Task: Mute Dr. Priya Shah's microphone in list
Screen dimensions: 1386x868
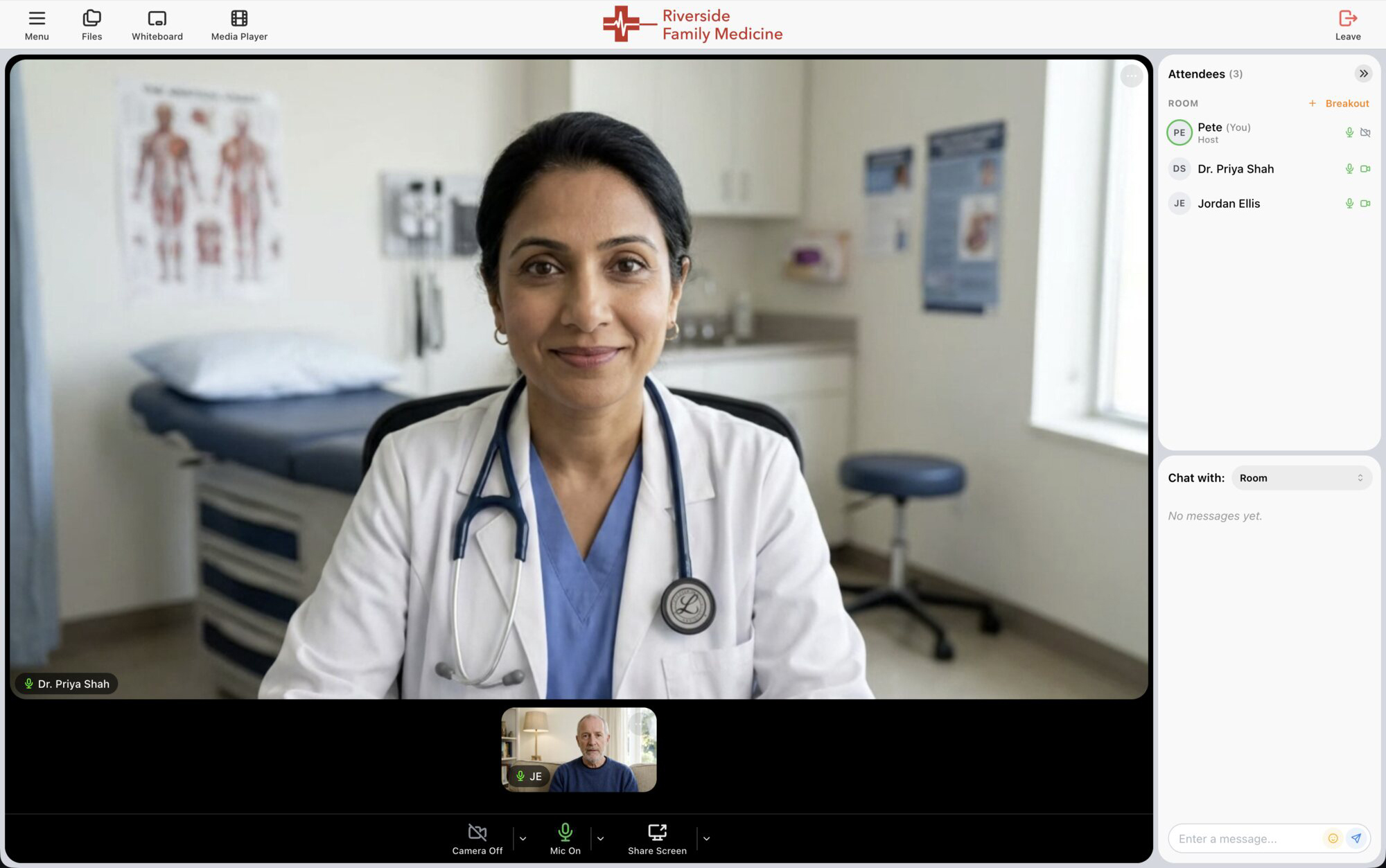Action: point(1349,168)
